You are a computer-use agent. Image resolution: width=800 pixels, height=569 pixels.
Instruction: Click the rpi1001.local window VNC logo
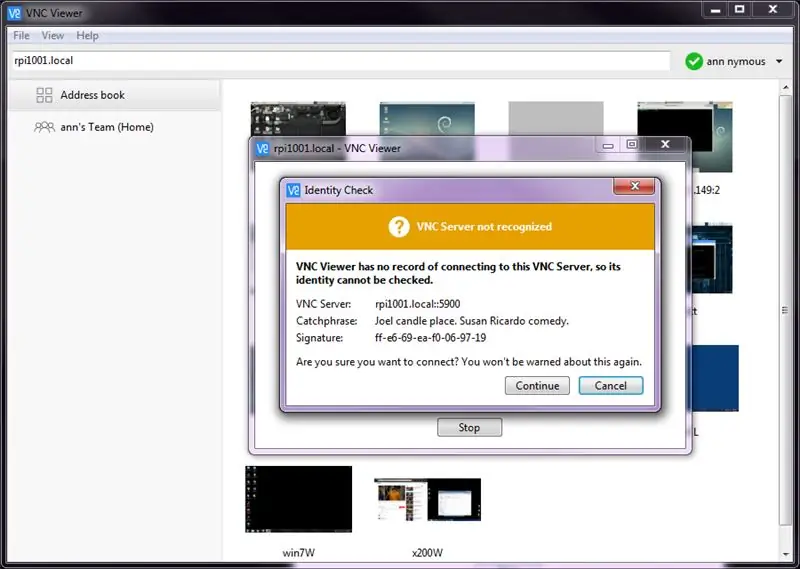point(262,149)
